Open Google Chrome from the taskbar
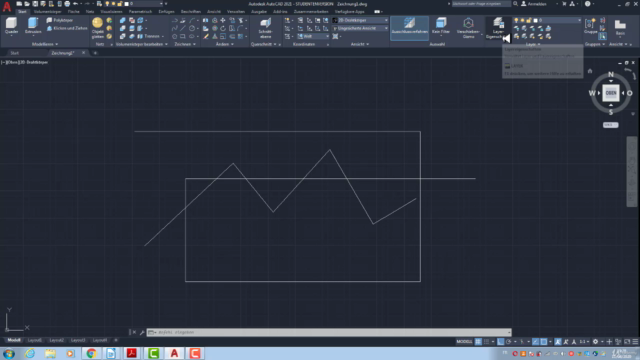The width and height of the screenshot is (640, 360). [91, 353]
